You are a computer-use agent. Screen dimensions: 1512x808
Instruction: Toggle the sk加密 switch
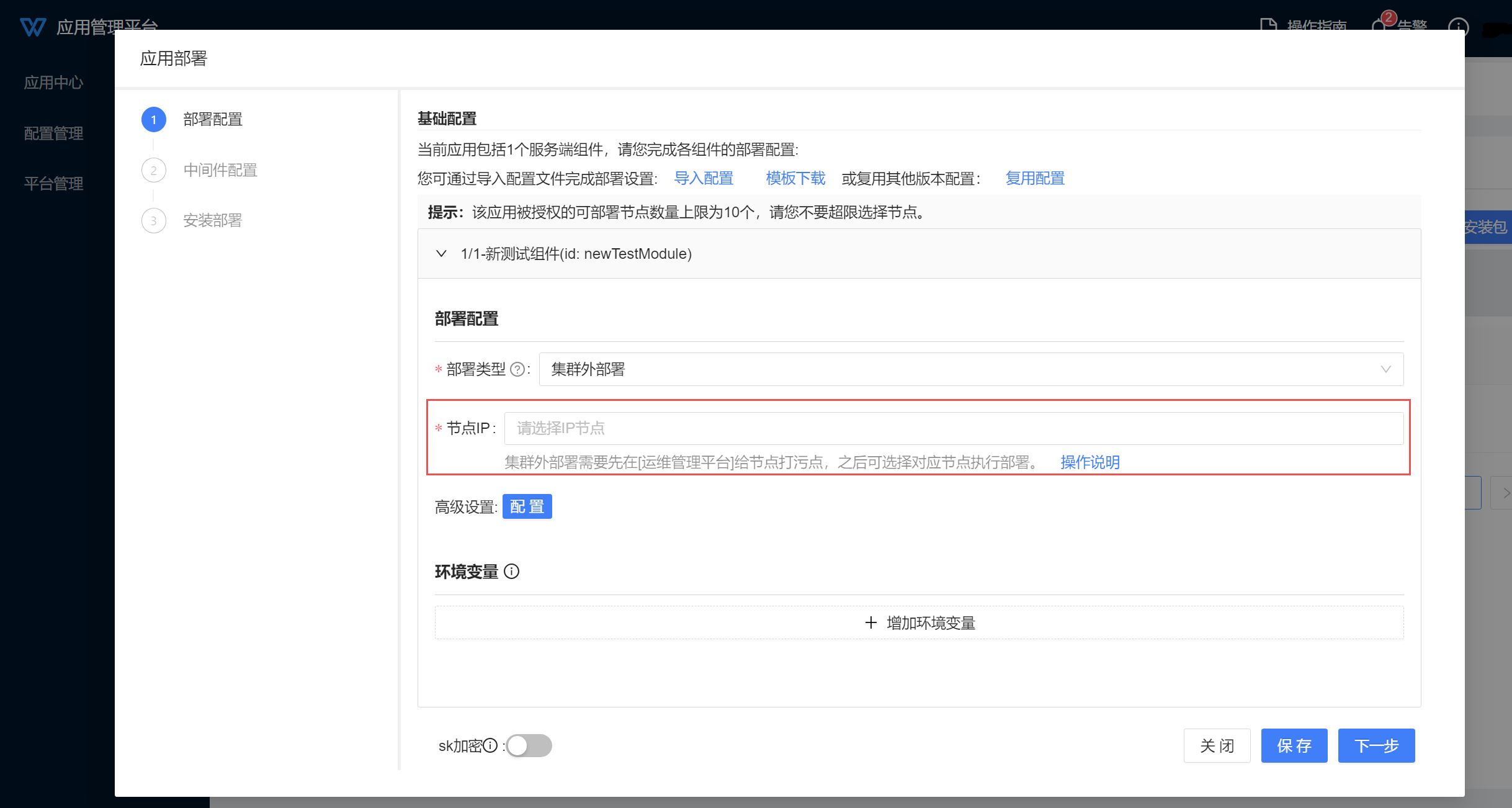529,745
